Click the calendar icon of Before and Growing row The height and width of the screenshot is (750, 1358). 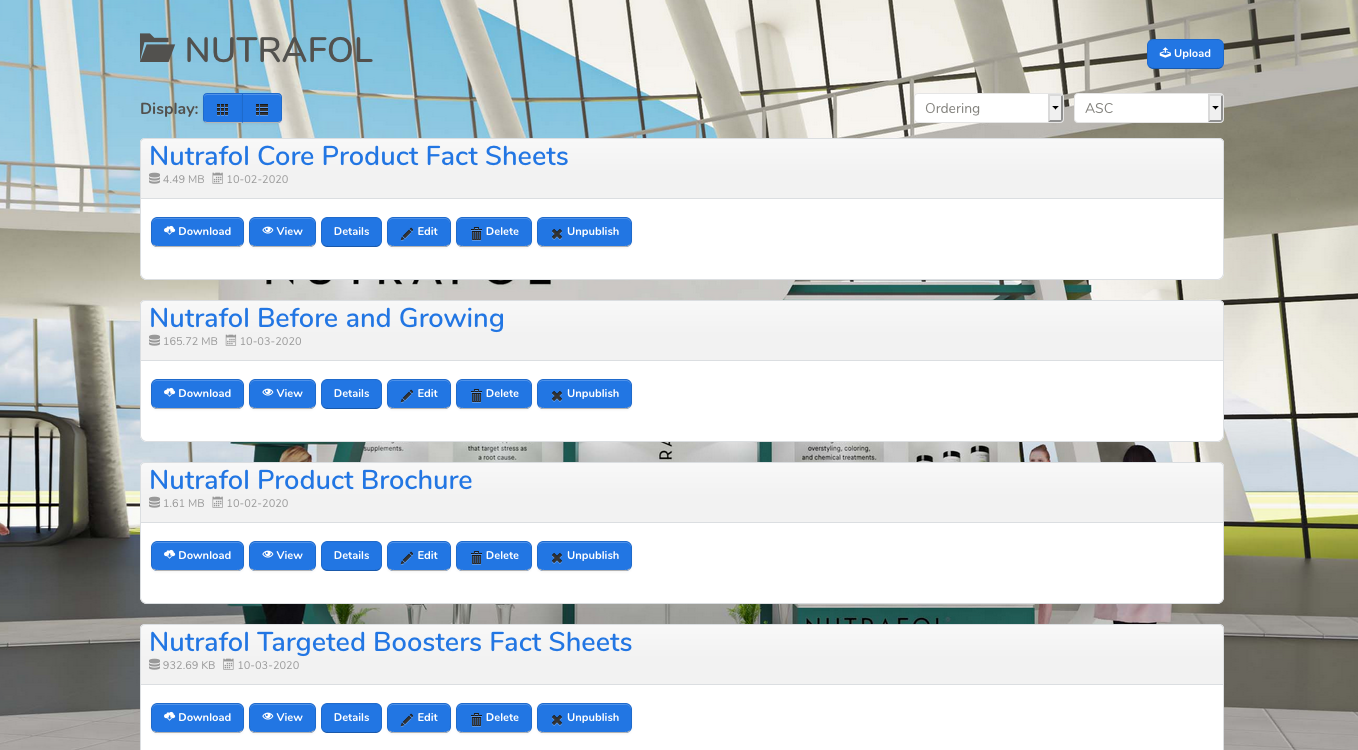231,341
